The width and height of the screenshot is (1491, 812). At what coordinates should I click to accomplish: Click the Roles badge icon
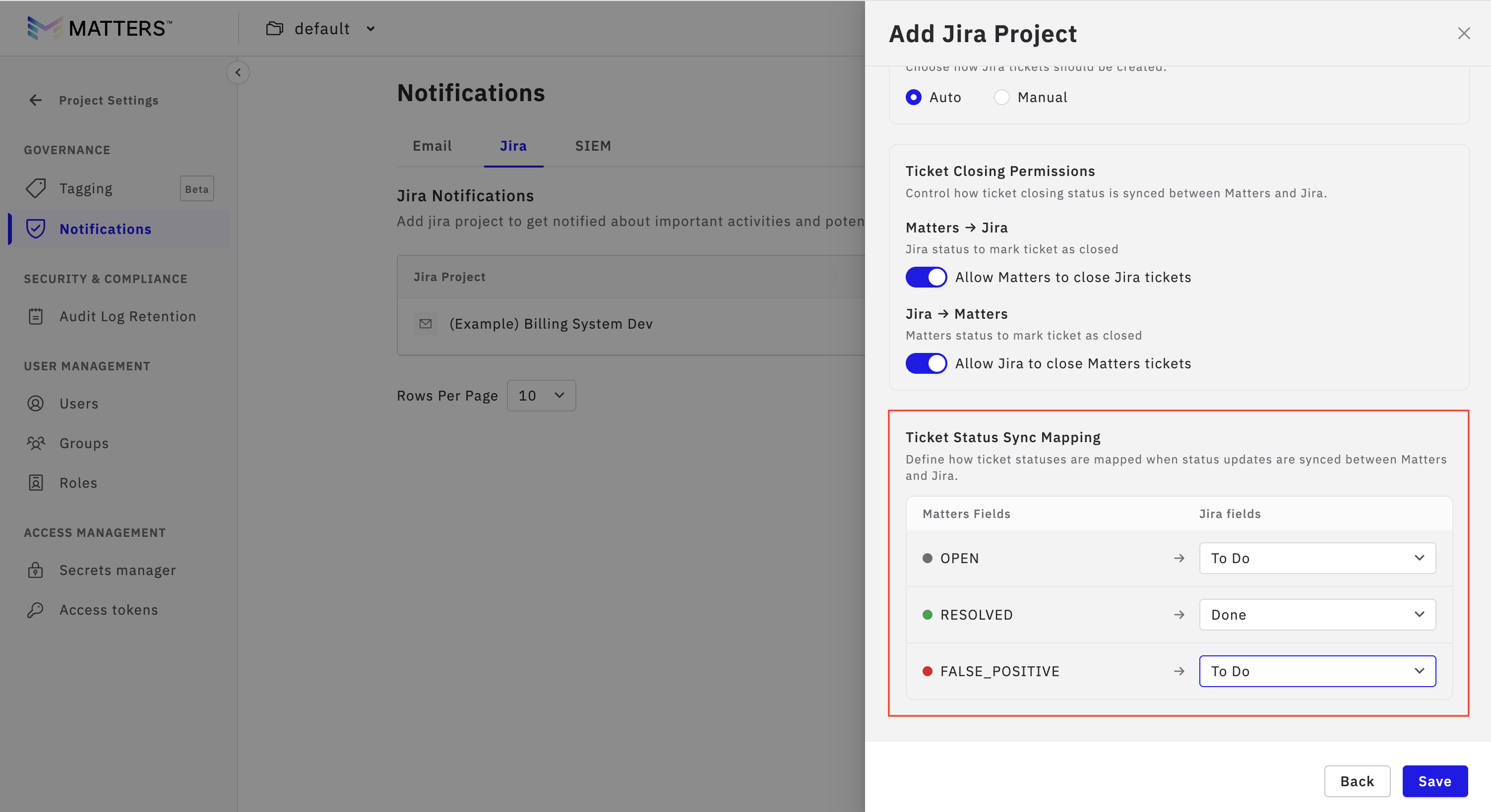click(x=36, y=482)
